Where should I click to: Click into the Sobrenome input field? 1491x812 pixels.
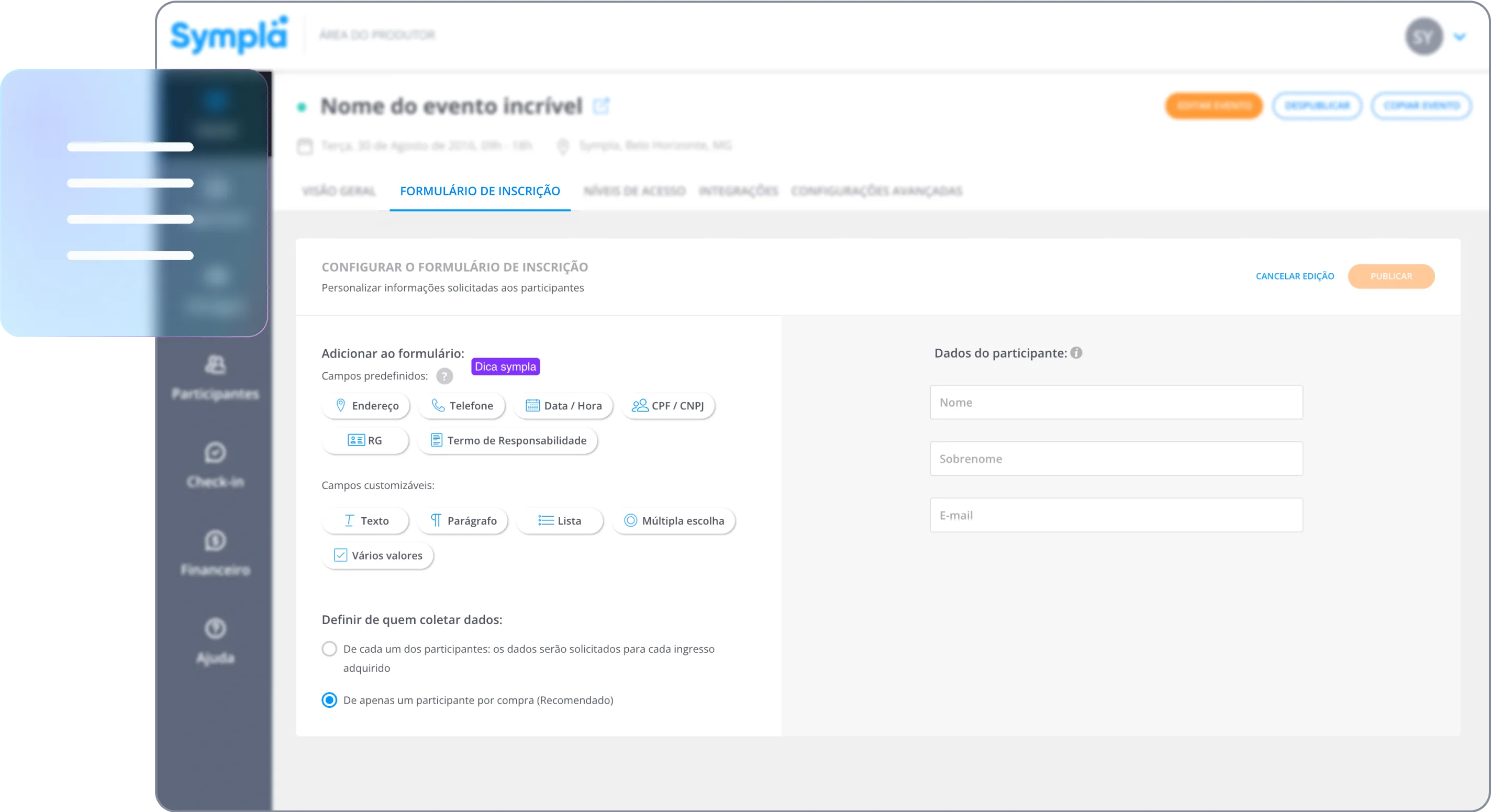1116,459
